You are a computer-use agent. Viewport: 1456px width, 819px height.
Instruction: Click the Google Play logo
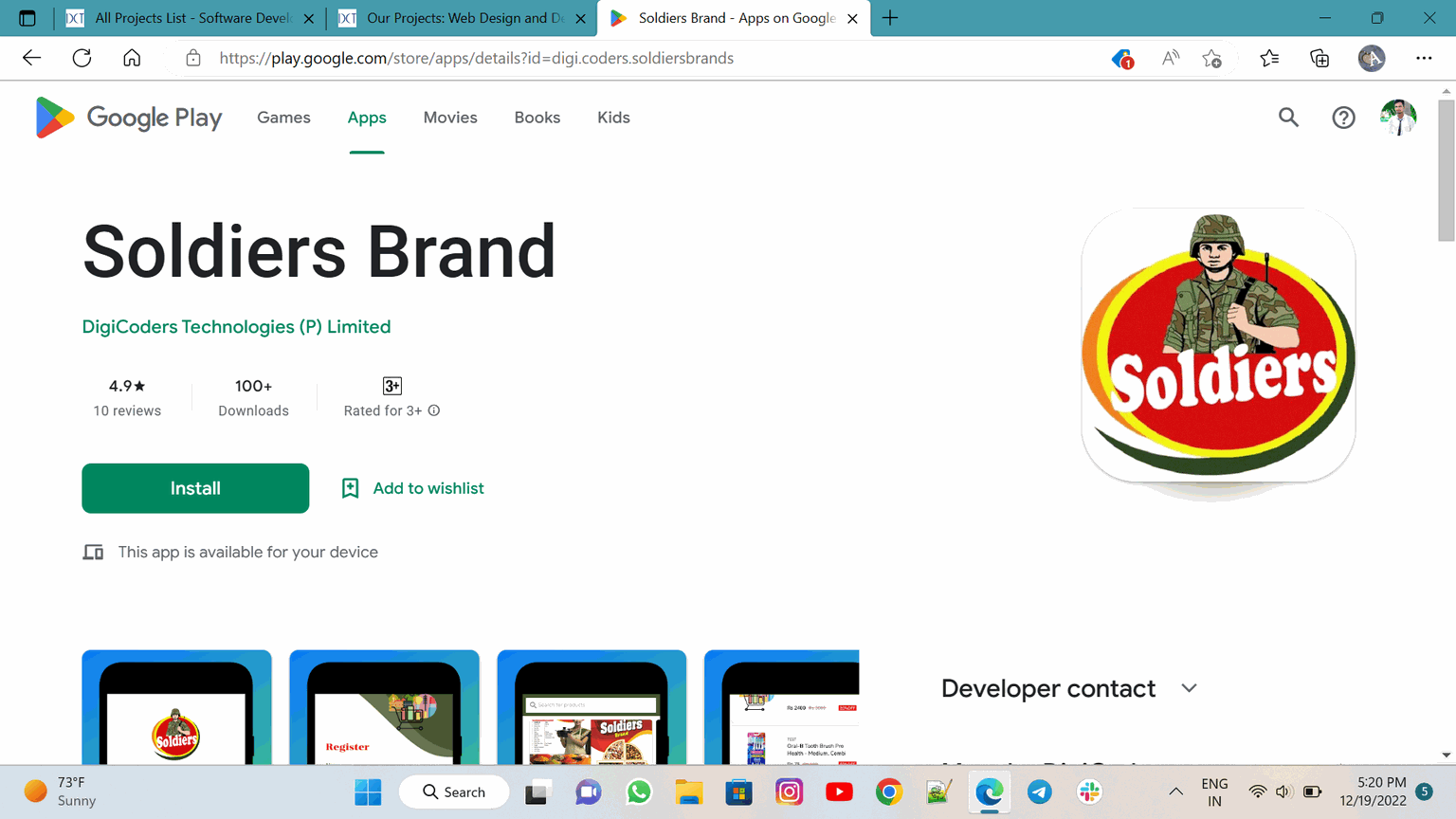pos(129,118)
